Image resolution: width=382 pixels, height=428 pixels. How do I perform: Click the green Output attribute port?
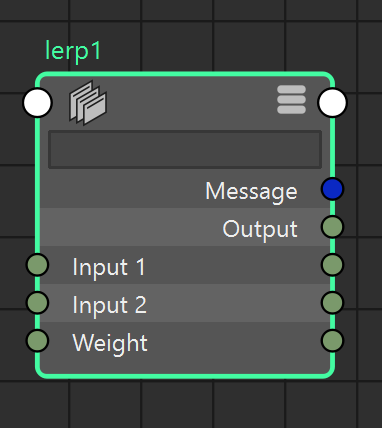point(332,227)
